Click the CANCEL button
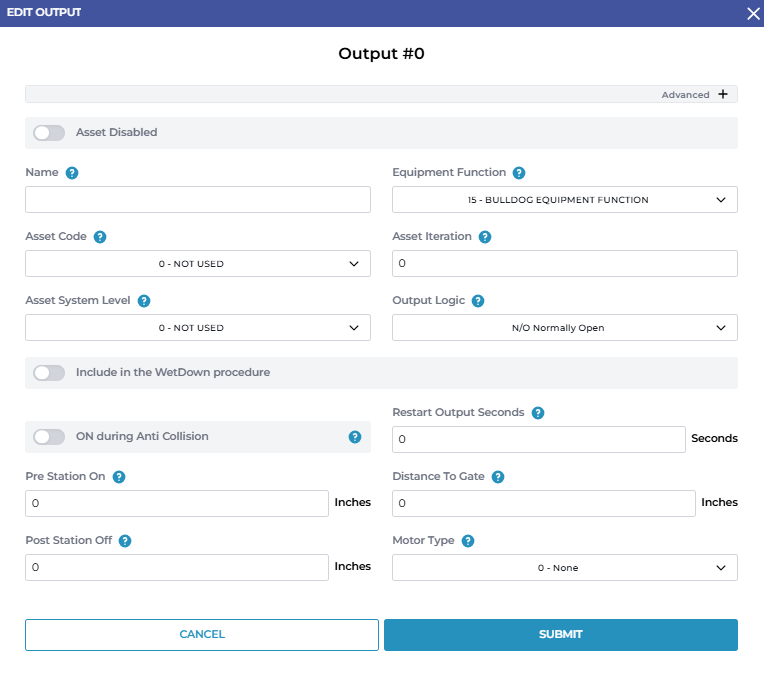The width and height of the screenshot is (764, 686). [x=202, y=635]
